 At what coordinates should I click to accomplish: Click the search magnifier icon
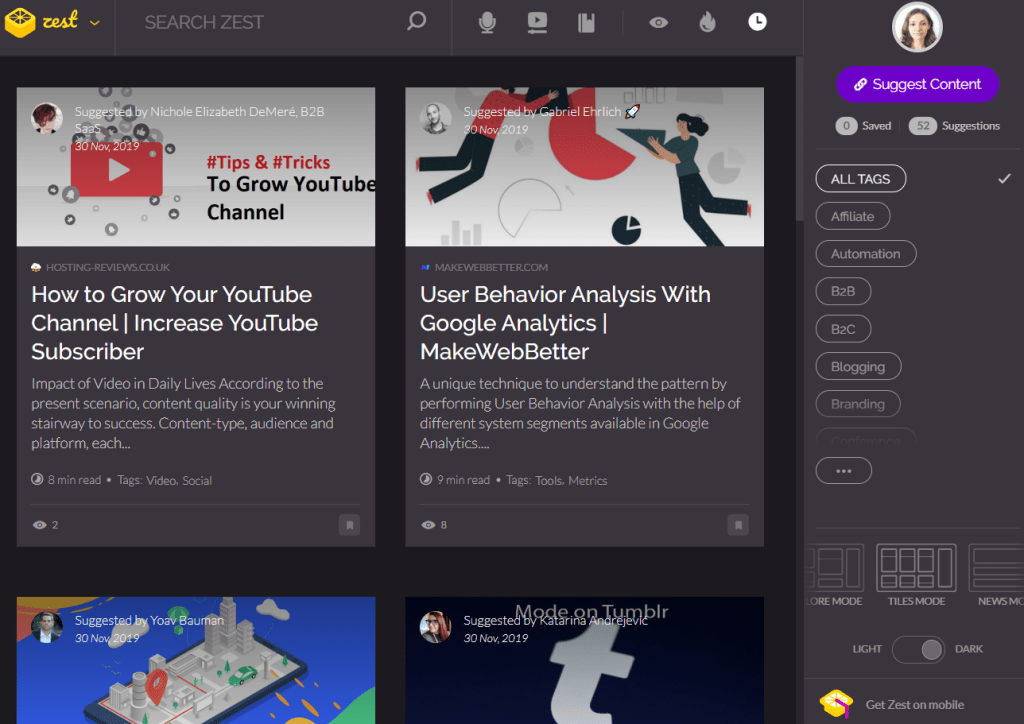[416, 21]
